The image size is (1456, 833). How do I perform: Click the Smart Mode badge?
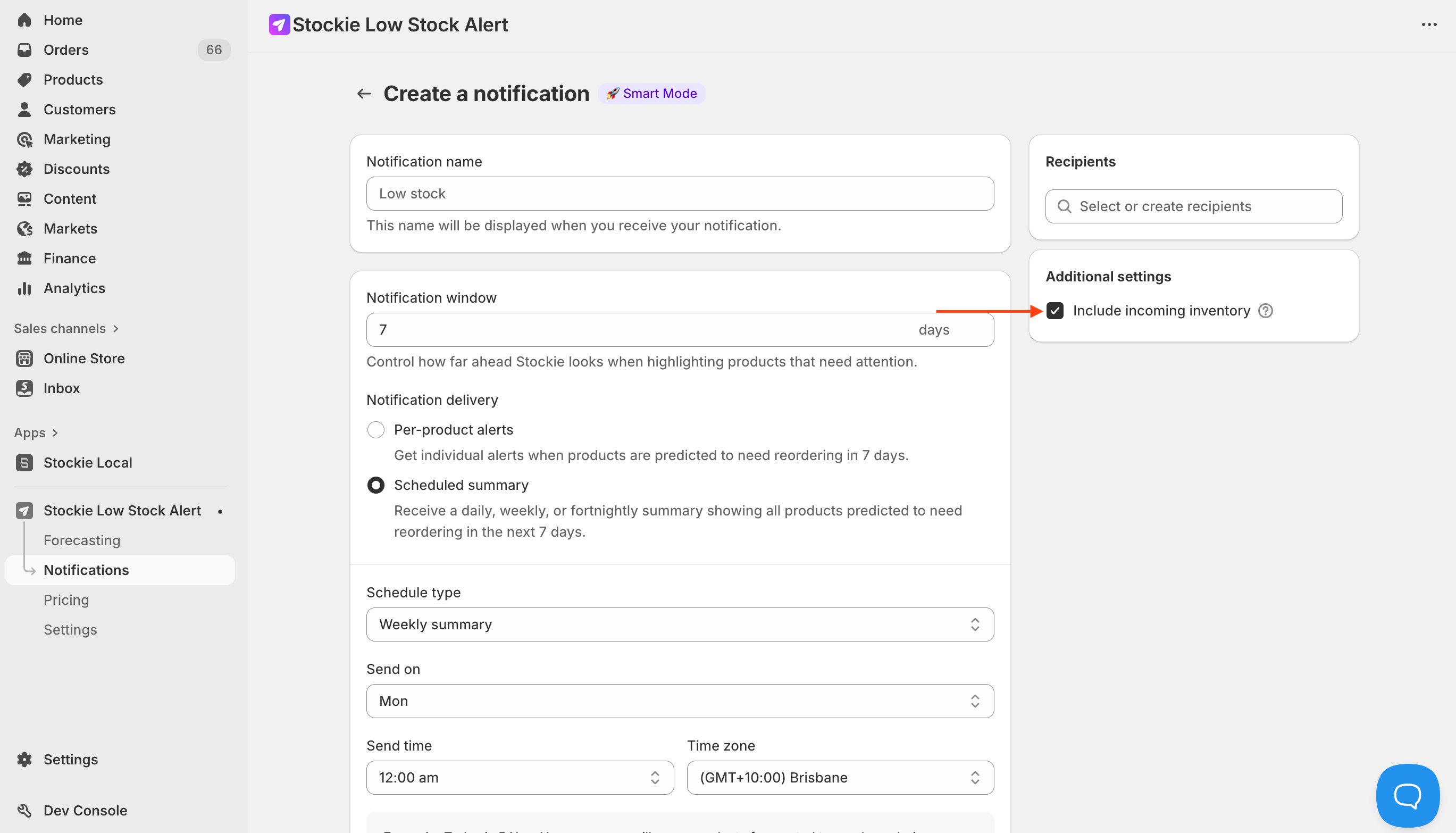[651, 93]
